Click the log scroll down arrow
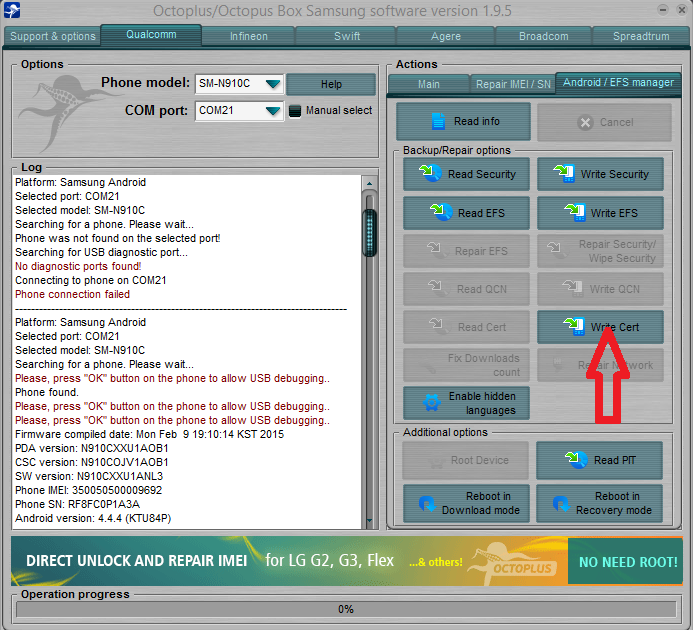This screenshot has width=693, height=630. tap(369, 521)
